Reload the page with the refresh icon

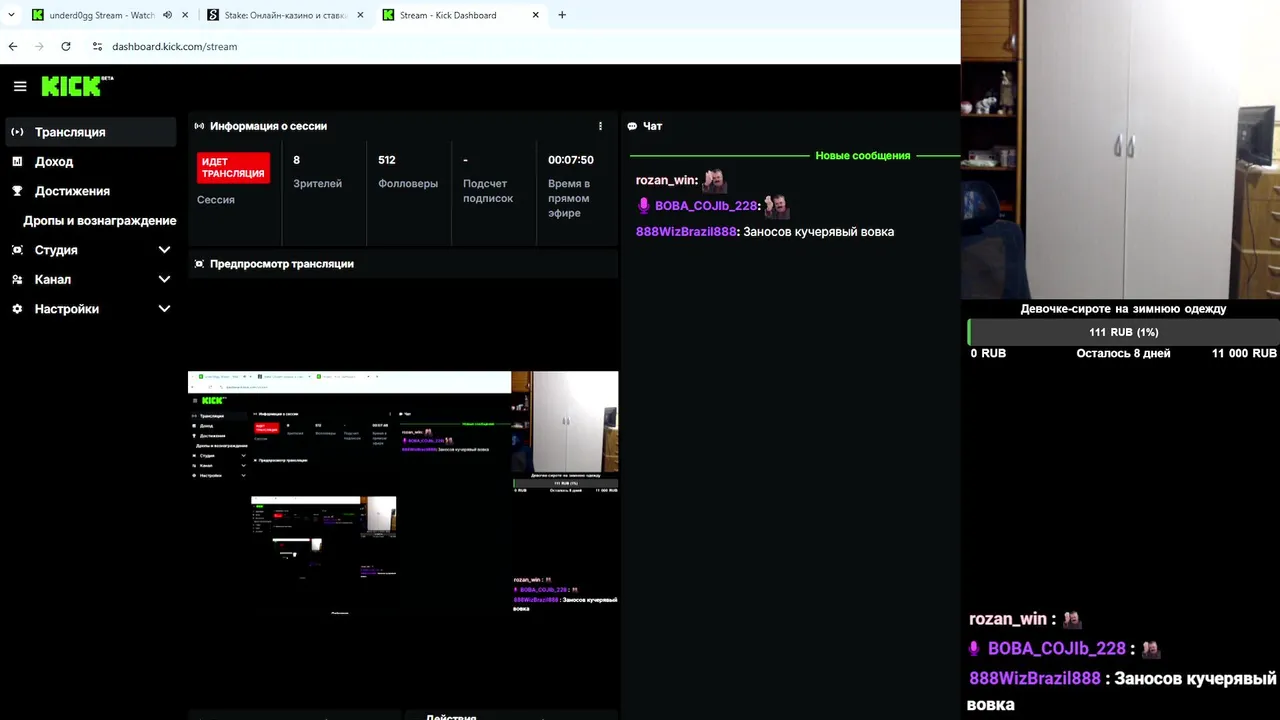[x=66, y=46]
